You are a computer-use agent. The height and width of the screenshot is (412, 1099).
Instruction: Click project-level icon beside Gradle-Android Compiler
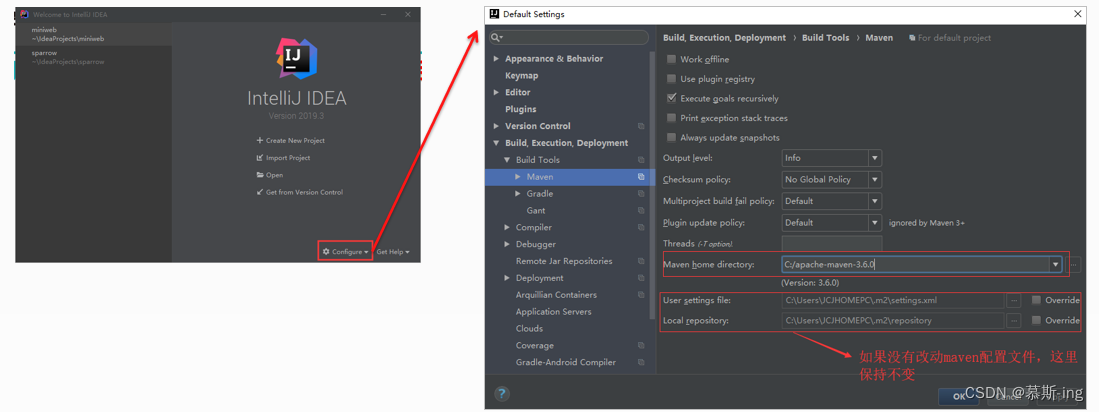point(641,362)
